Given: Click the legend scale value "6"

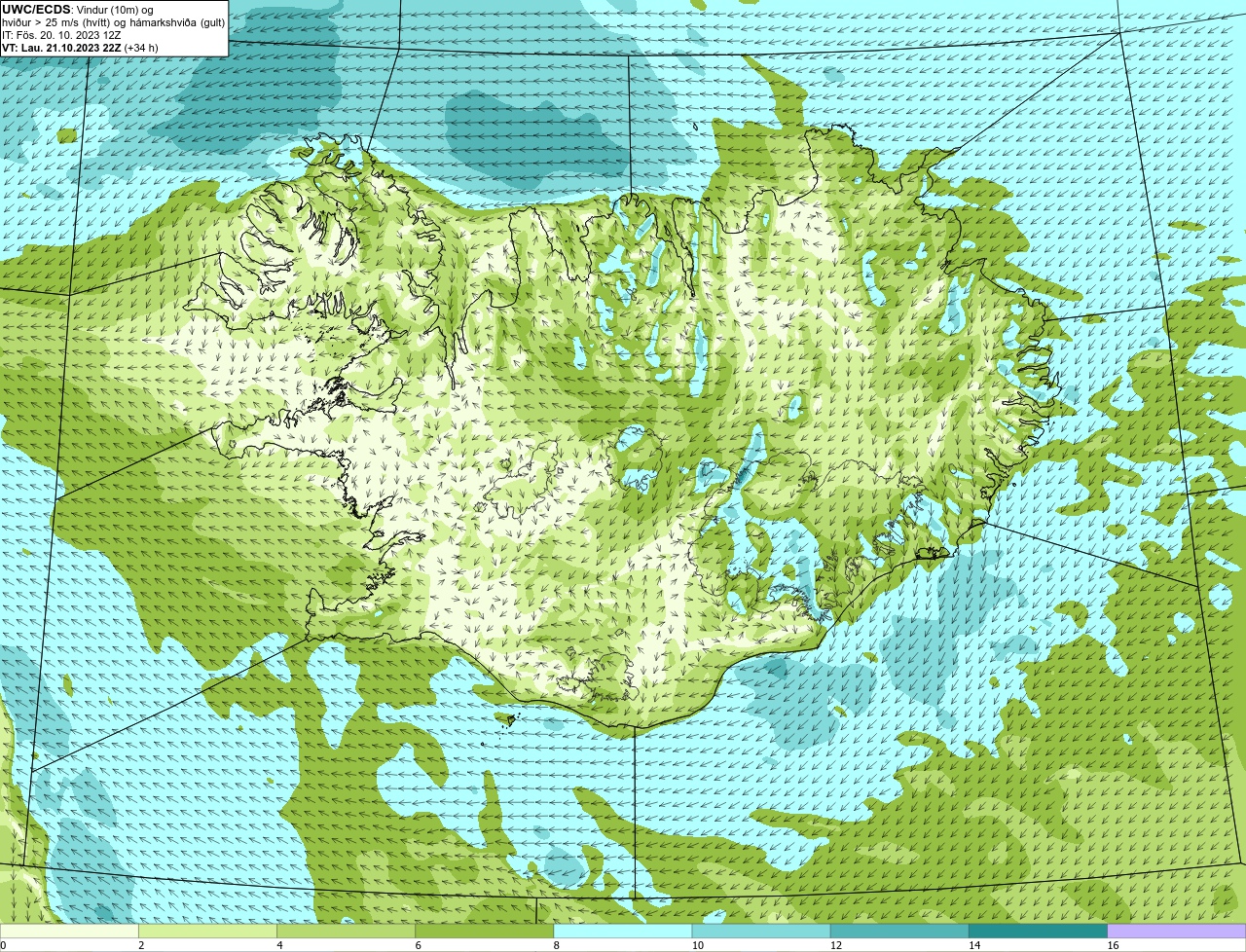Looking at the screenshot, I should point(419,945).
